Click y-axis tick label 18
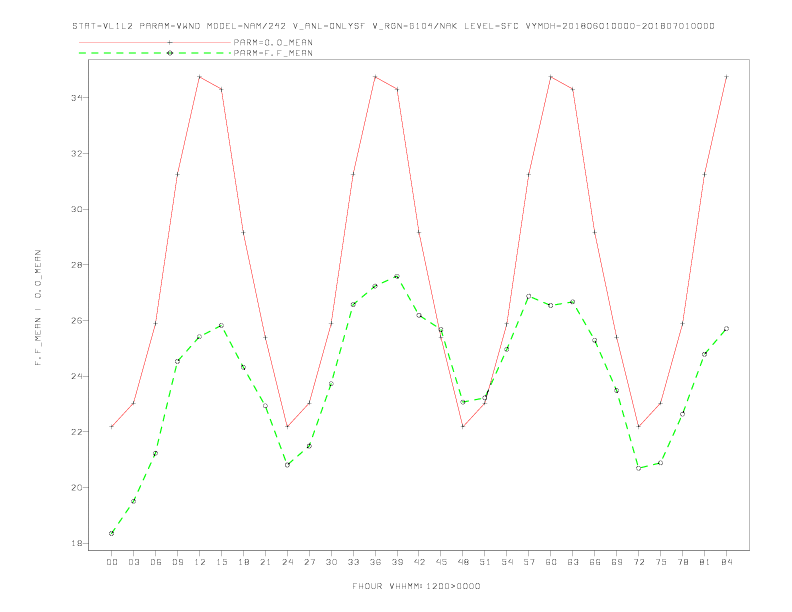Image resolution: width=792 pixels, height=612 pixels. tap(77, 544)
